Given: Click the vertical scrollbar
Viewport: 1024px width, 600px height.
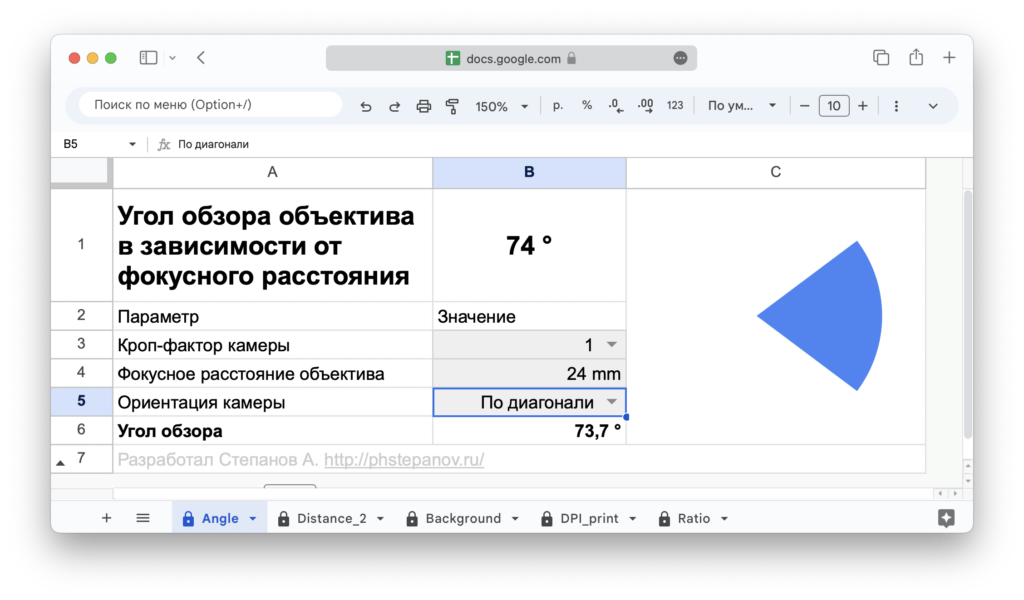Looking at the screenshot, I should coord(968,315).
